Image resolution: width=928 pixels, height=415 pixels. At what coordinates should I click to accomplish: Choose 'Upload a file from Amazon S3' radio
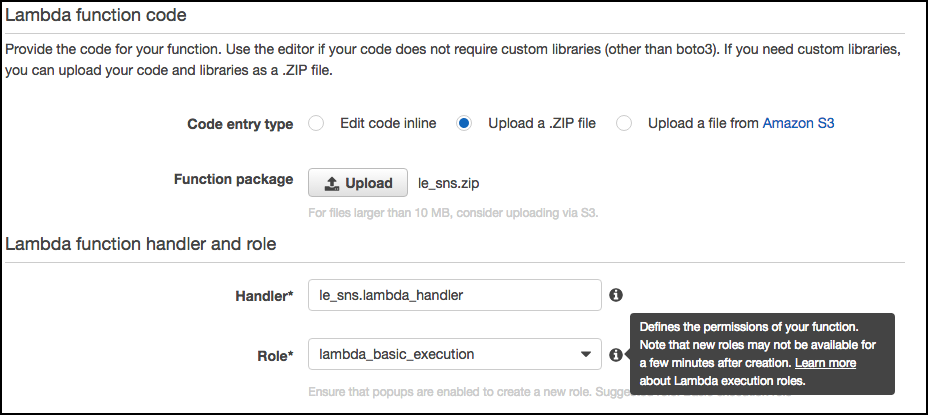(x=624, y=124)
